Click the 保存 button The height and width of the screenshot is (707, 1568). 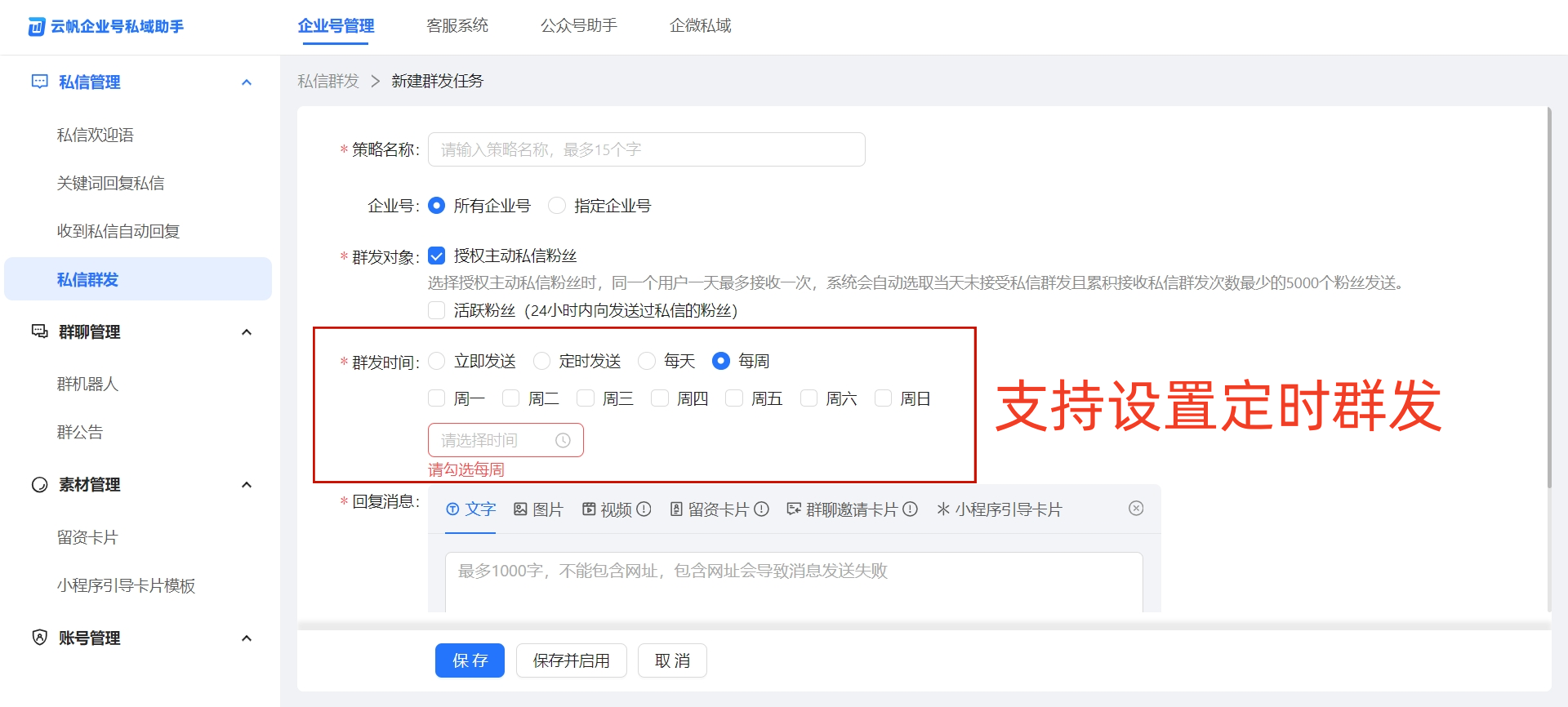pos(470,660)
